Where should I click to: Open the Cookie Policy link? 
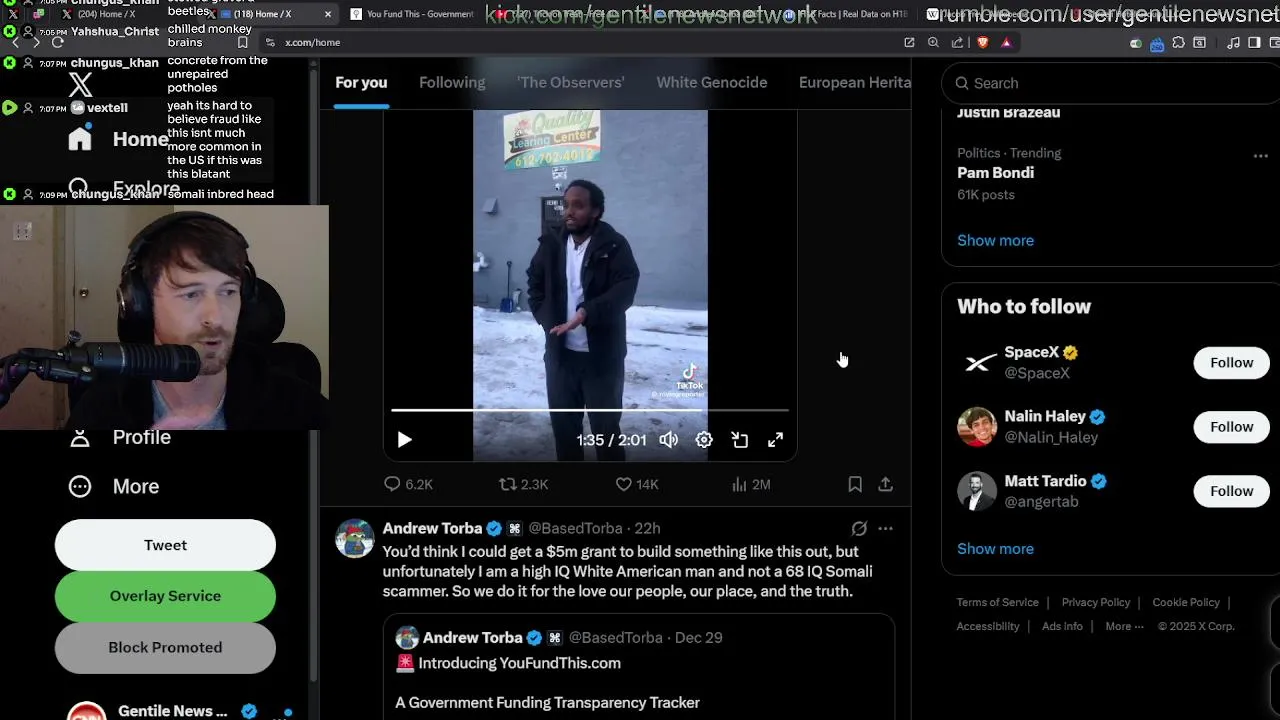(1186, 602)
